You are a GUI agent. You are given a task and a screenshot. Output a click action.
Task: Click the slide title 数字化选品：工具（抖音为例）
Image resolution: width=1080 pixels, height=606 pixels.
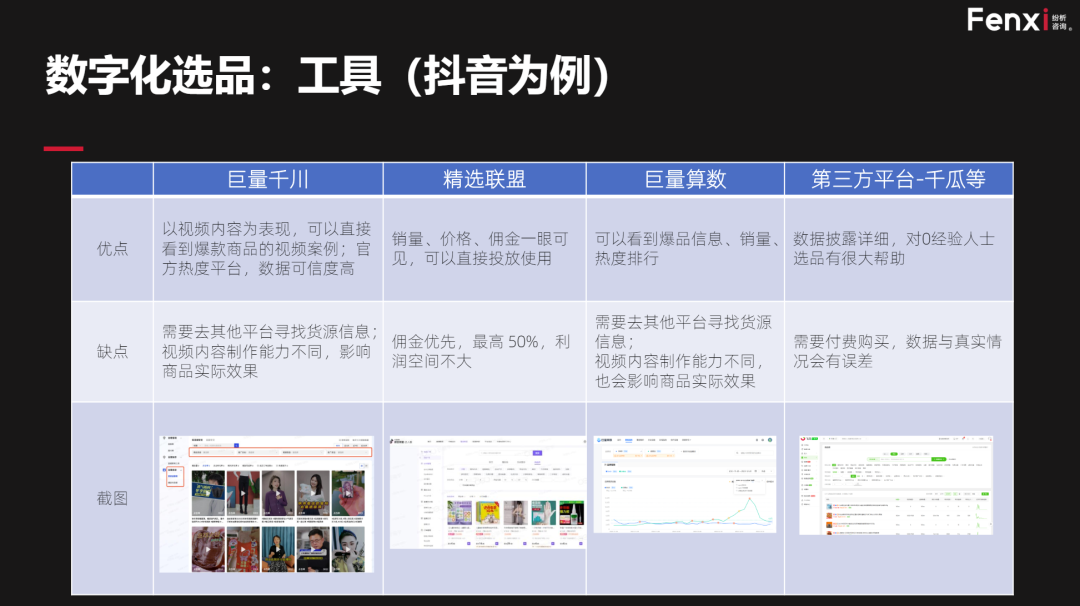(x=327, y=76)
